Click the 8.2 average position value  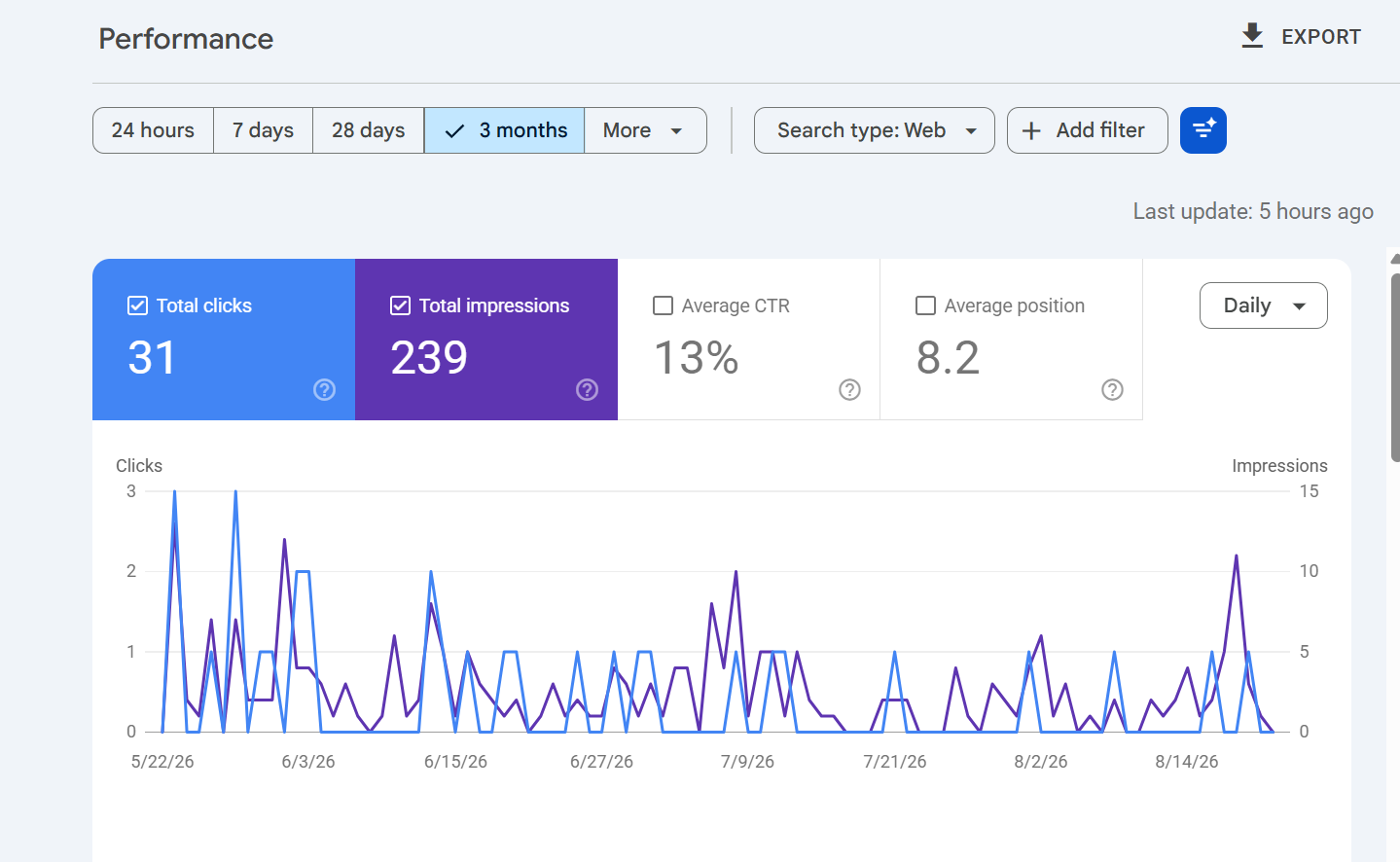(x=948, y=357)
